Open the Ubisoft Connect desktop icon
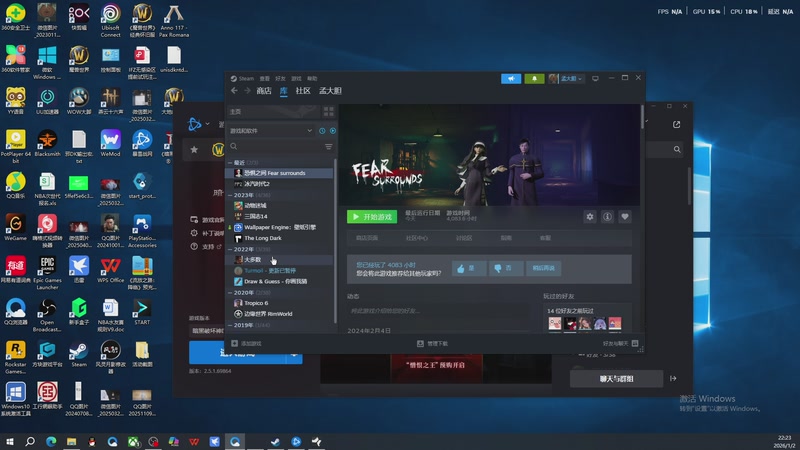Viewport: 800px width, 450px height. (110, 20)
